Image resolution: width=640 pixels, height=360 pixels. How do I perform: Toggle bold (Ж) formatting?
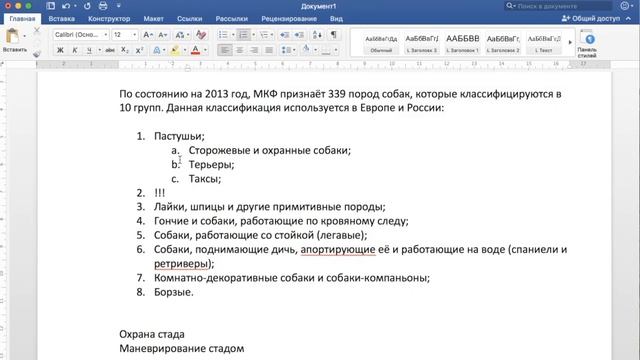pos(60,50)
